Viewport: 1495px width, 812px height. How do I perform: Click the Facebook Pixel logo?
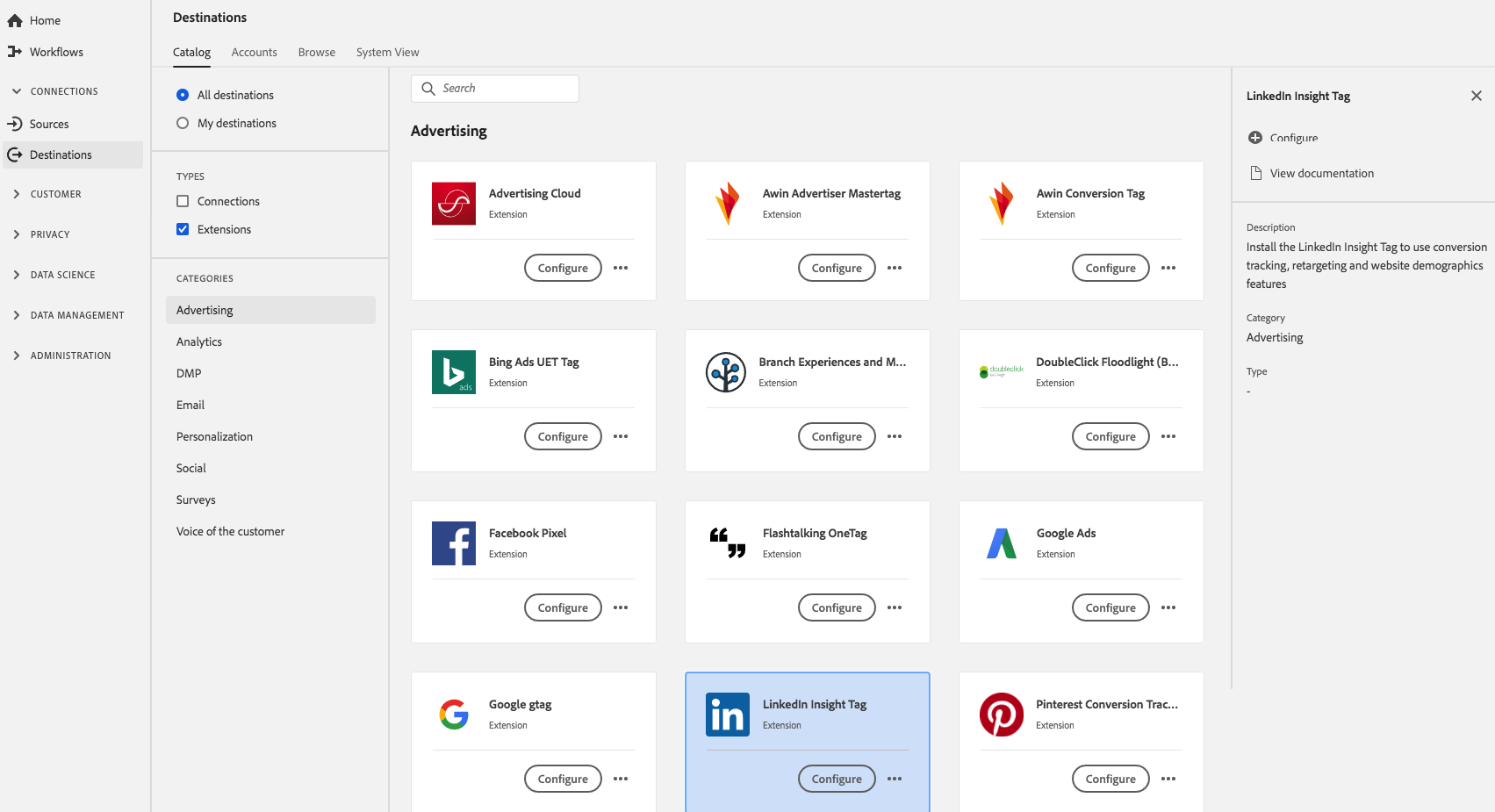pyautogui.click(x=454, y=543)
